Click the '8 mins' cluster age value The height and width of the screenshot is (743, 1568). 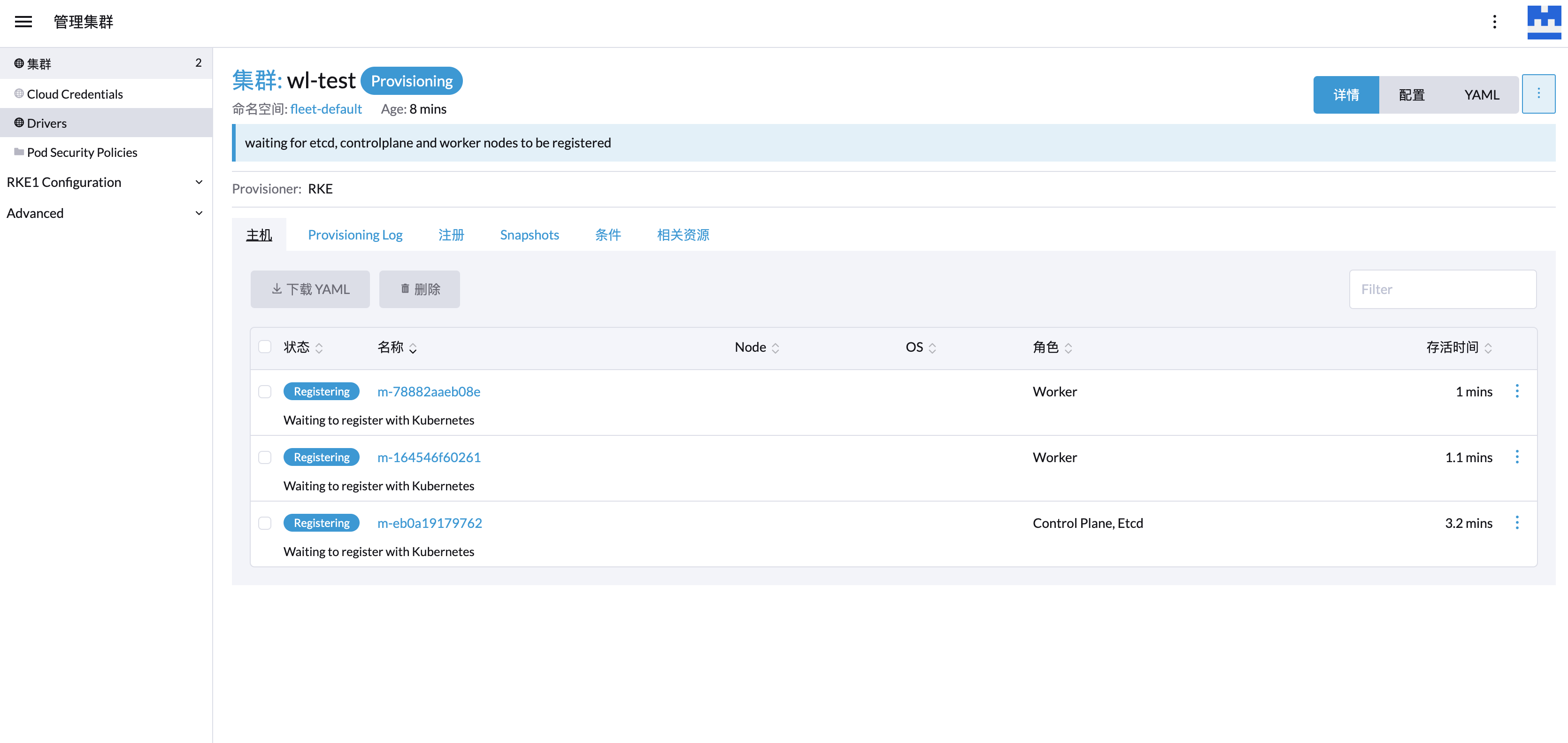pos(427,109)
